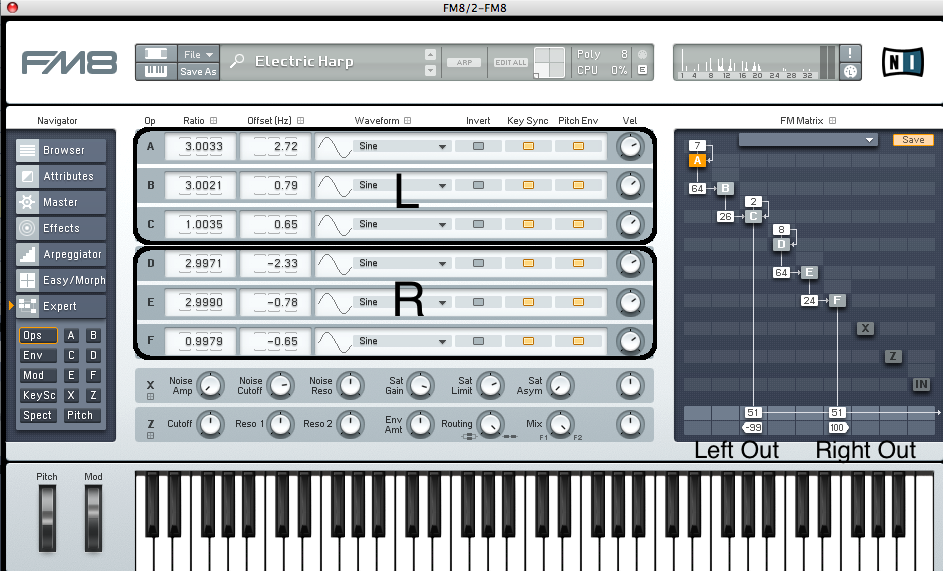Click operator A Ratio field 3.0033
The image size is (943, 571).
point(200,146)
